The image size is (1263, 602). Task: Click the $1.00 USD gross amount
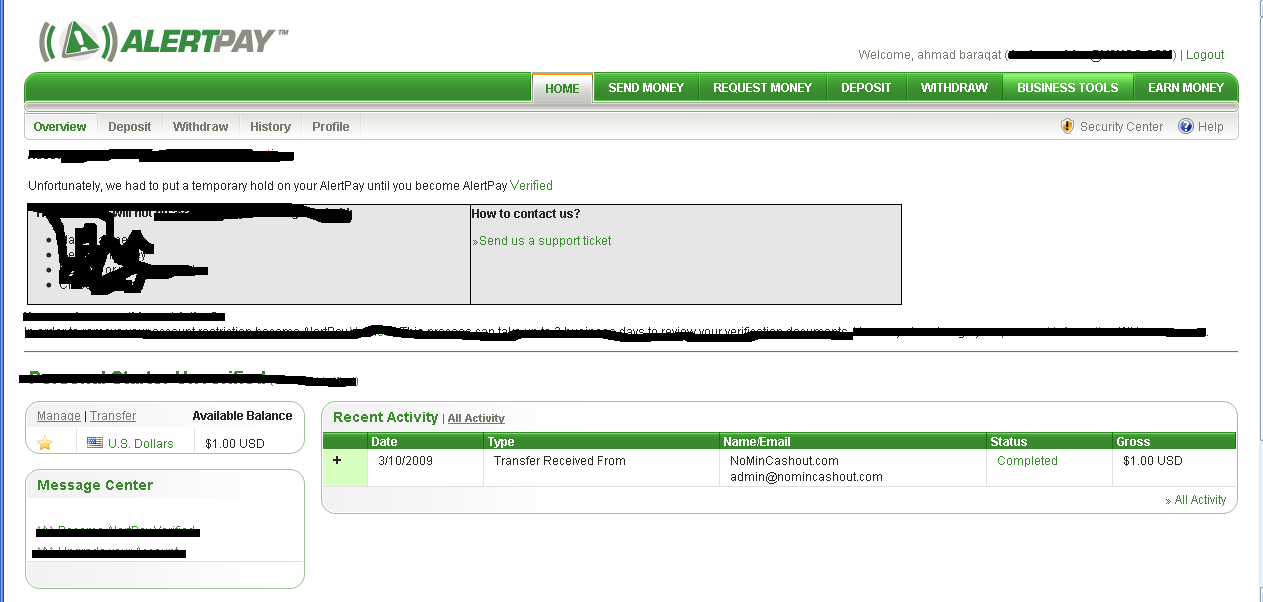coord(1152,461)
